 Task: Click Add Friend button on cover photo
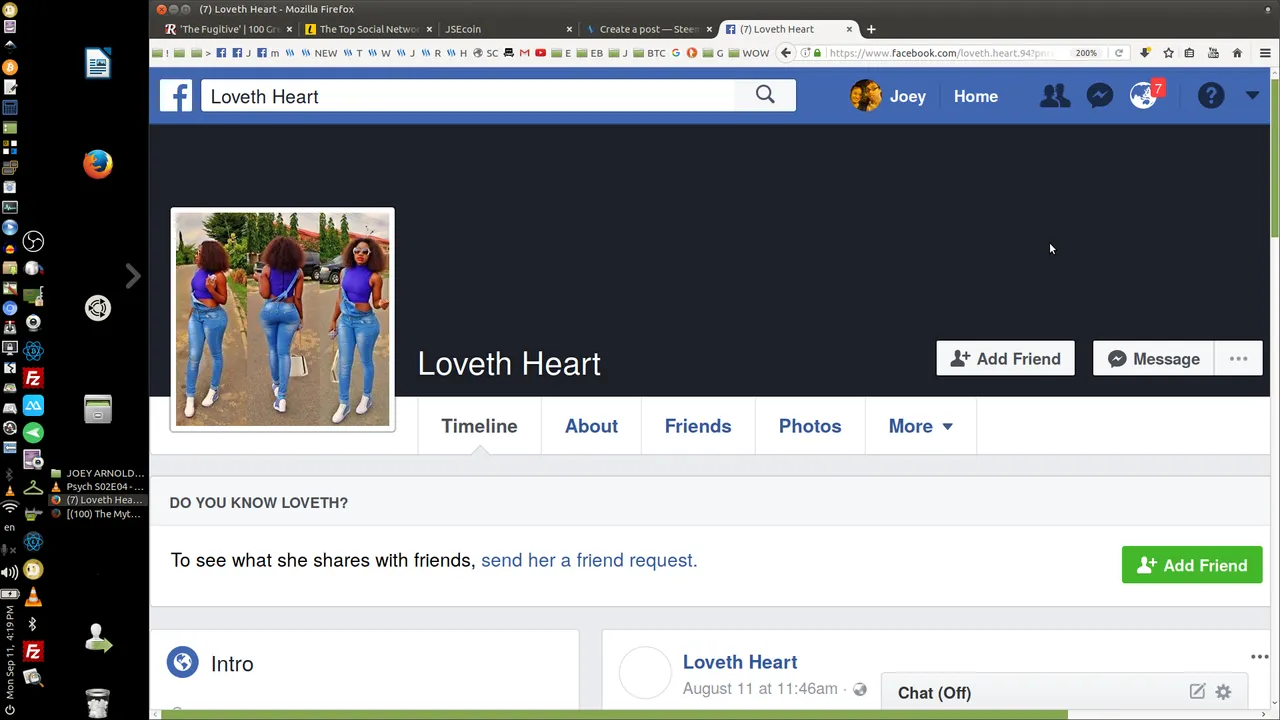pyautogui.click(x=1005, y=359)
